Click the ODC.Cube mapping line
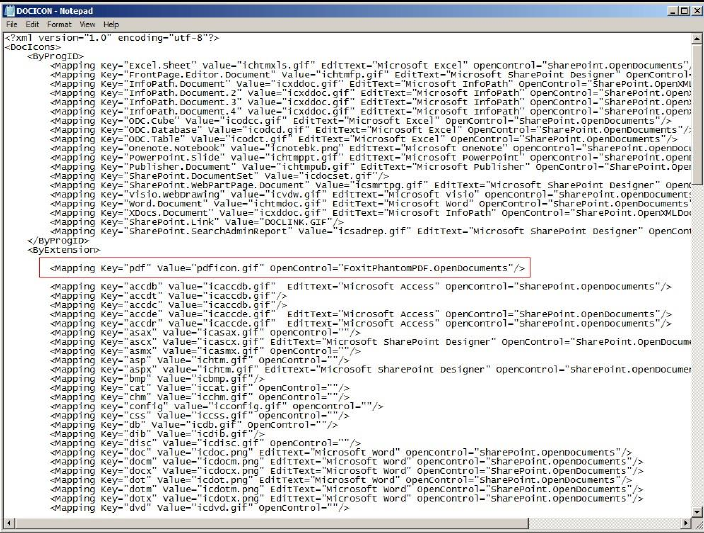The image size is (704, 533). click(x=361, y=121)
